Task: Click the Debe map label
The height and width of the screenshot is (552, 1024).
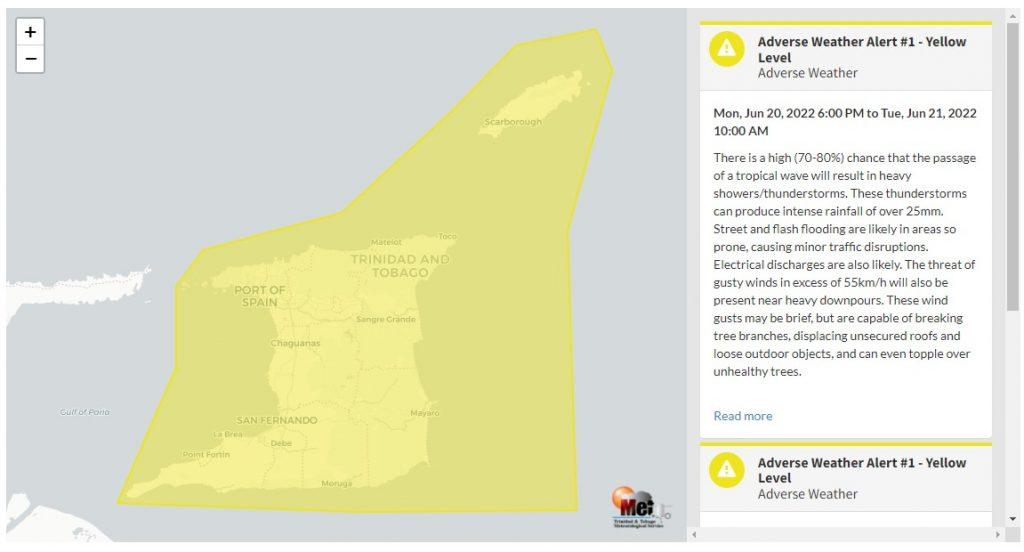Action: pyautogui.click(x=281, y=443)
